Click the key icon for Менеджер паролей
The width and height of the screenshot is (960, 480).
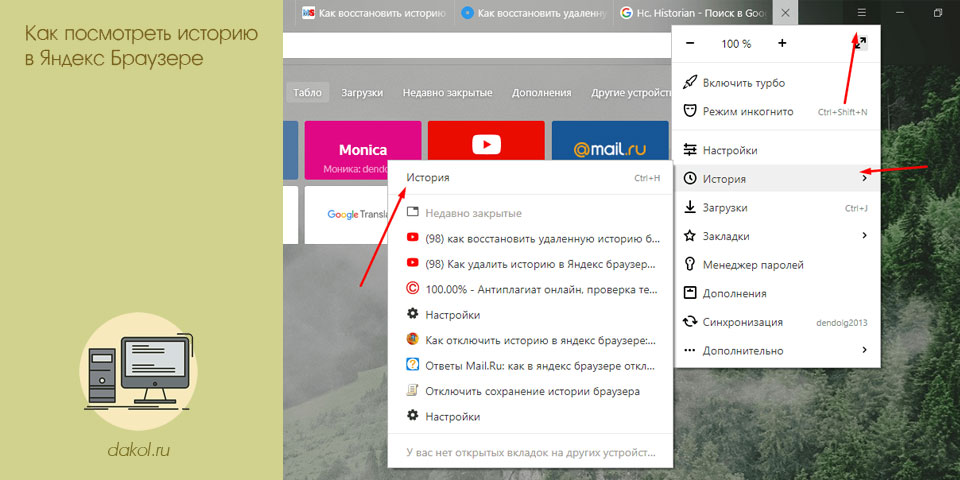pos(690,264)
